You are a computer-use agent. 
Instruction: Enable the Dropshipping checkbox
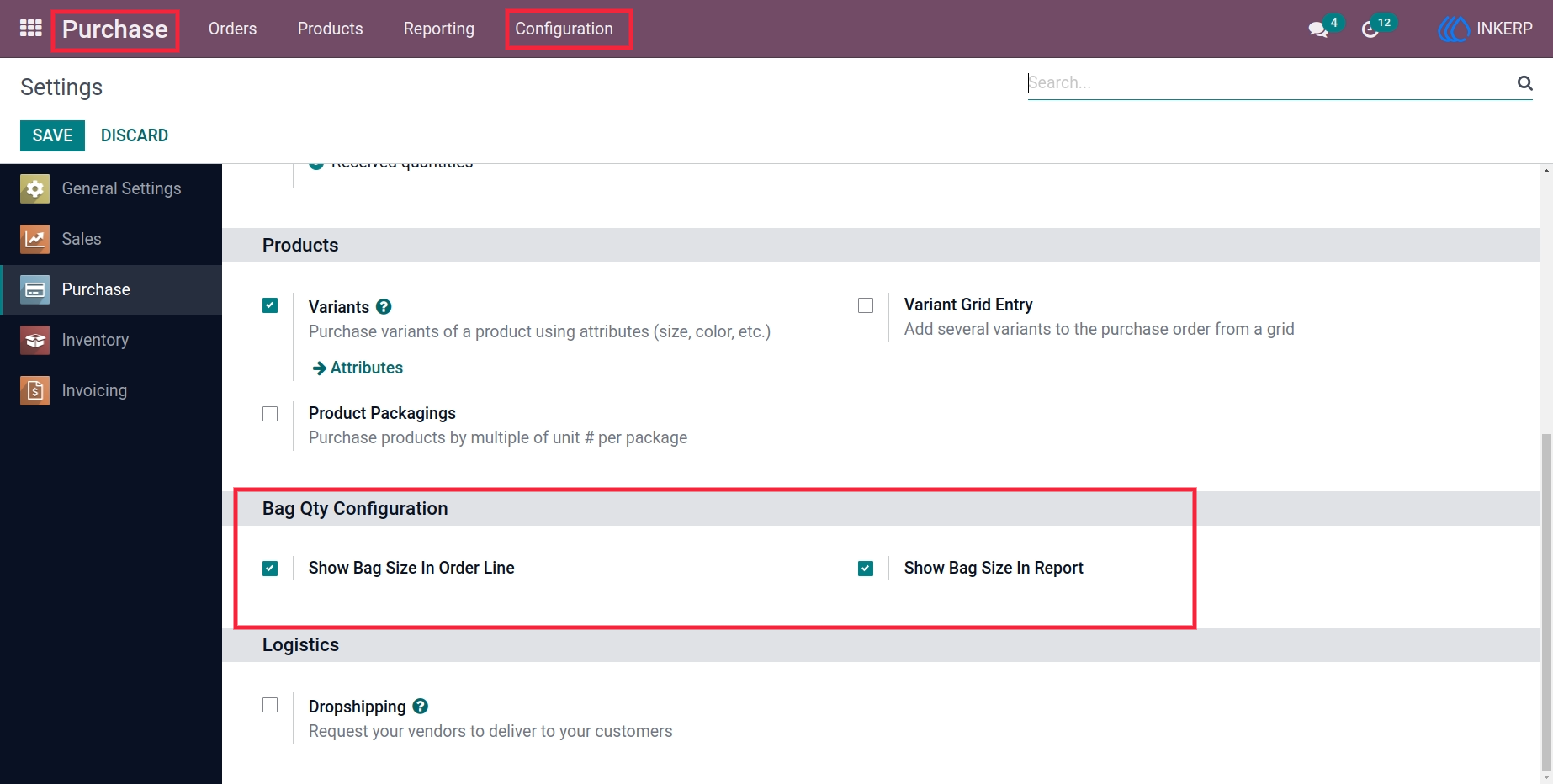270,705
